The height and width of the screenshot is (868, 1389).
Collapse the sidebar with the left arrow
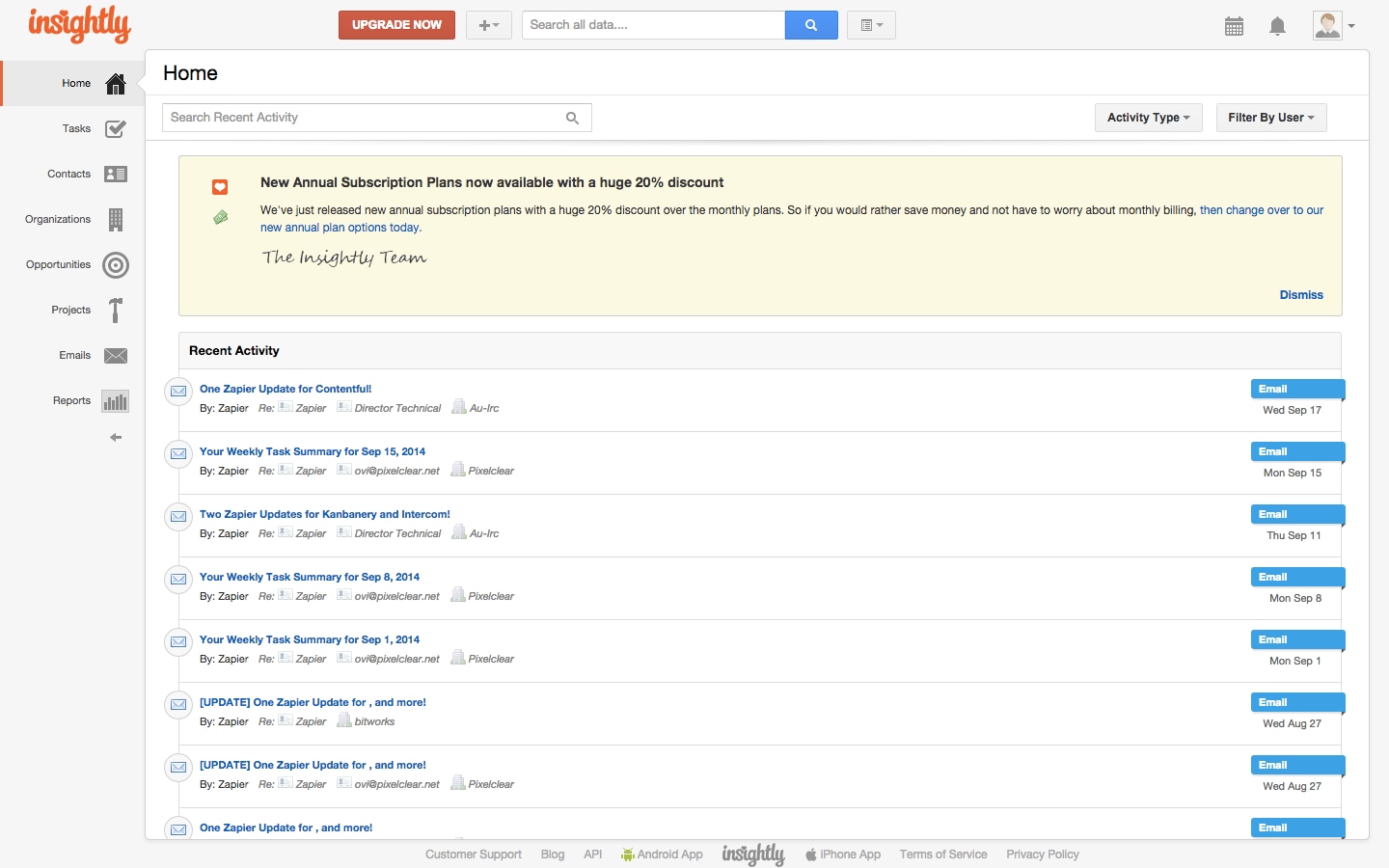click(116, 438)
